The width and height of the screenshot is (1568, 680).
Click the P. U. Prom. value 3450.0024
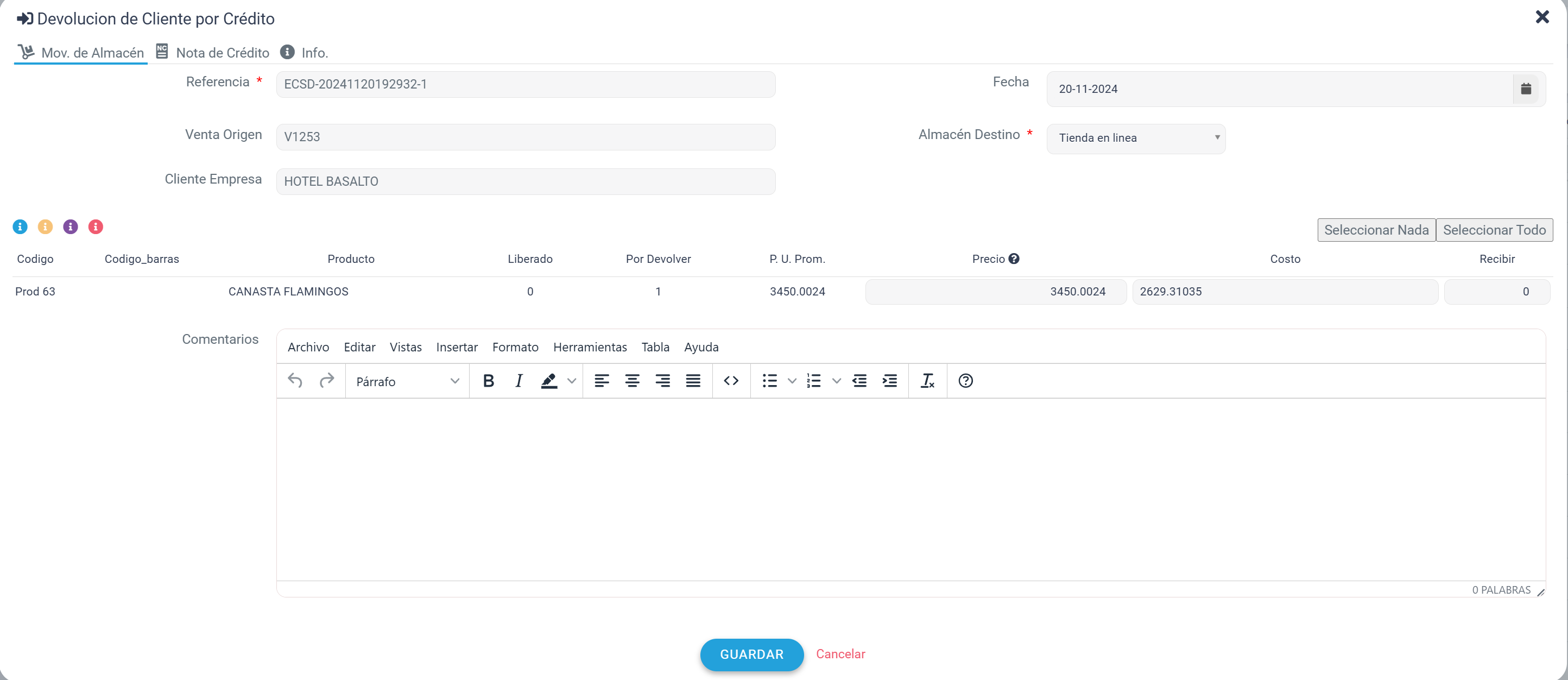[798, 292]
